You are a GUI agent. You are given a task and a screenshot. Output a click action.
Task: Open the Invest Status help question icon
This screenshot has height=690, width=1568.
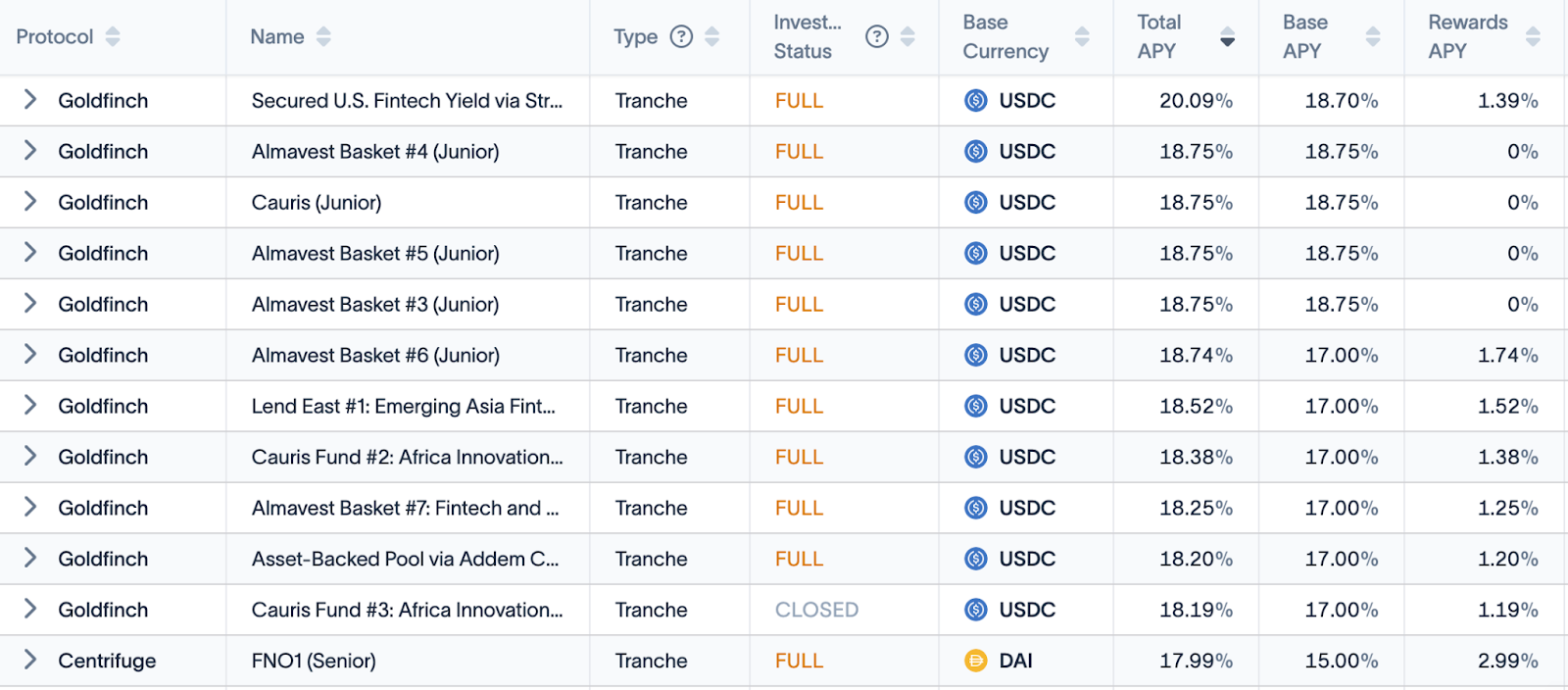point(877,36)
